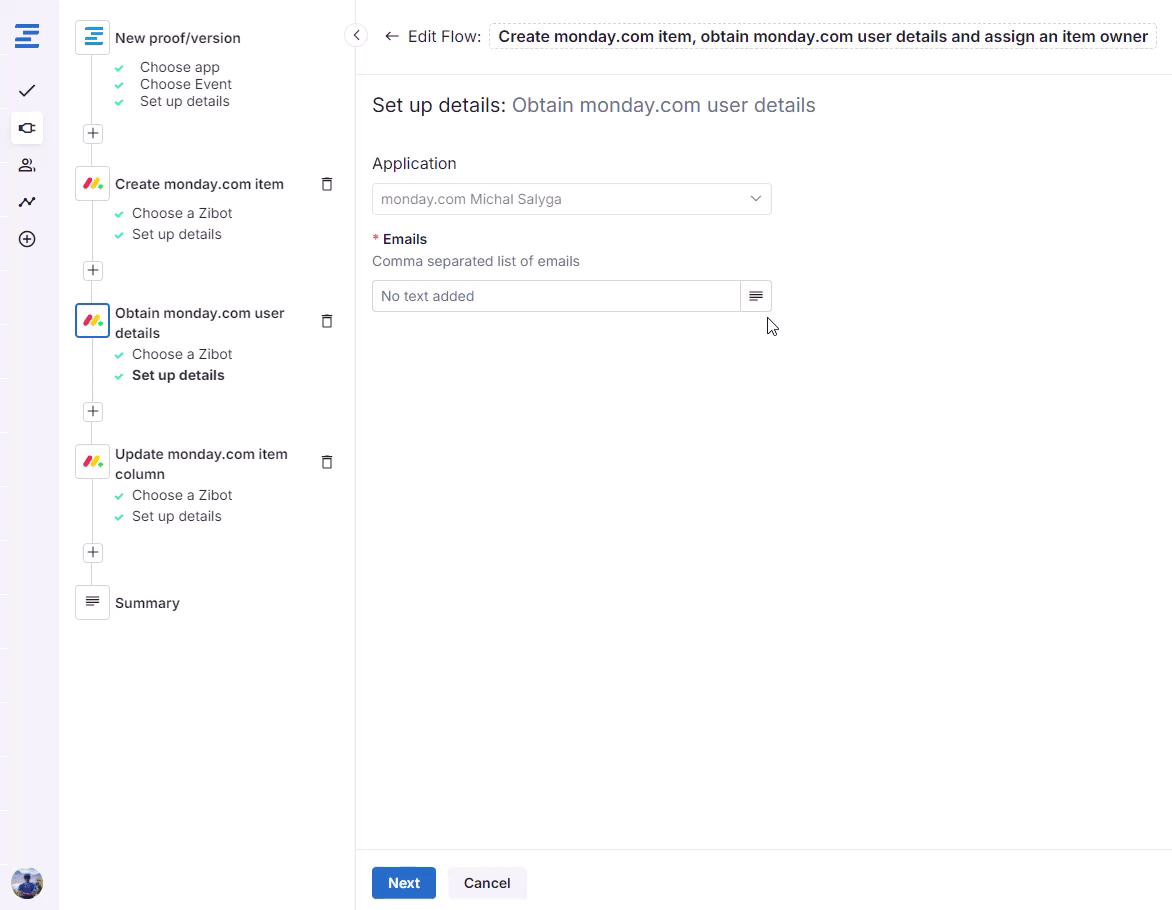Open the Summary step
1172x910 pixels.
pos(147,603)
